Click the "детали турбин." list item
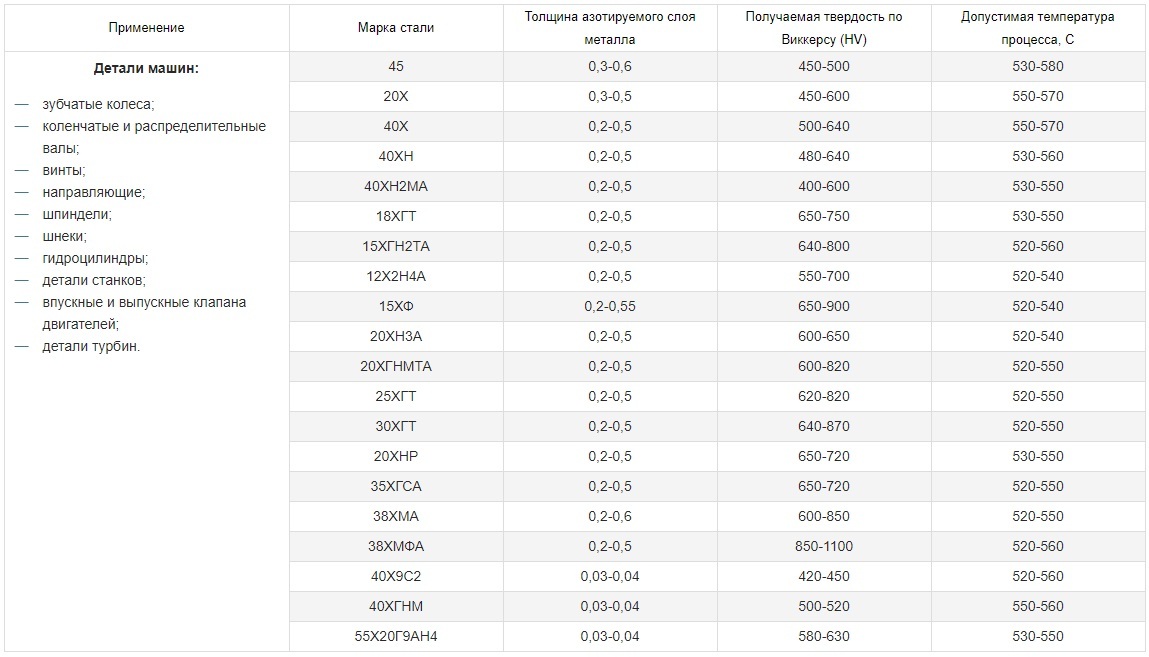 pos(91,346)
